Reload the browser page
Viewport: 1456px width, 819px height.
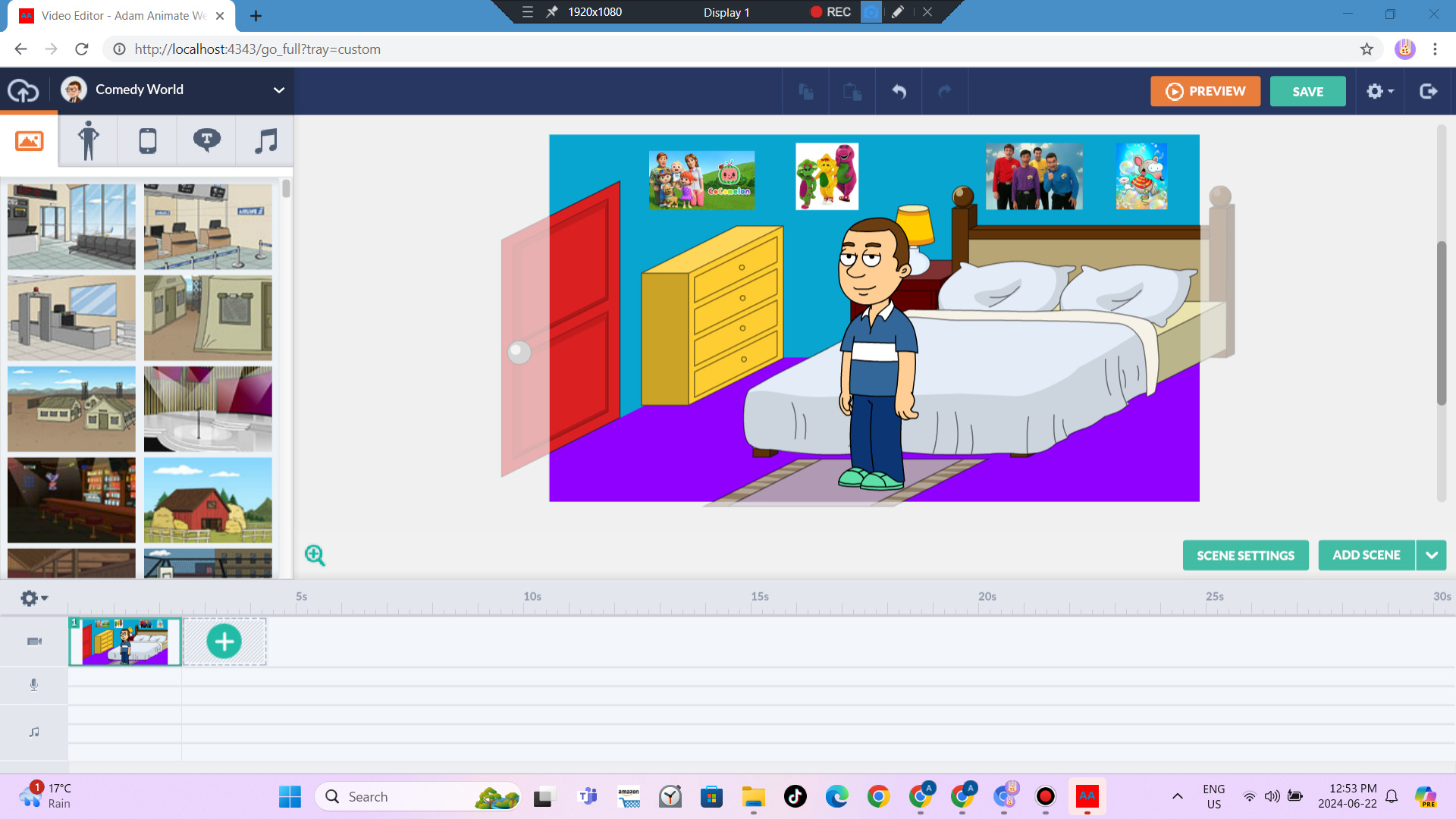pos(82,49)
